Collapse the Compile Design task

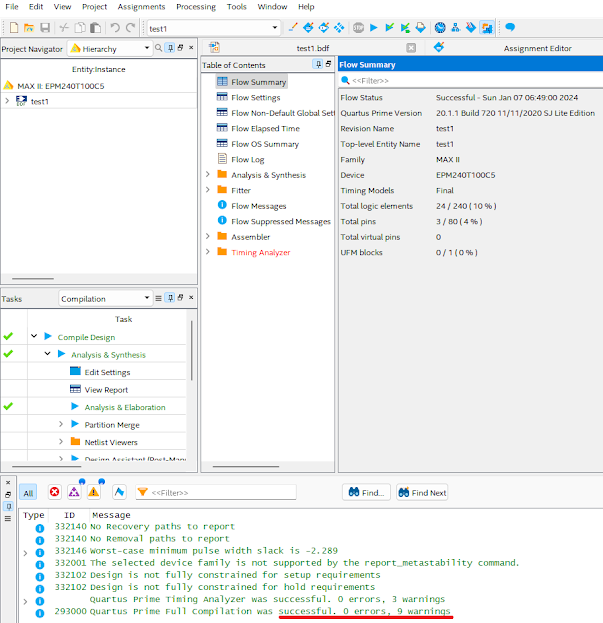pos(34,336)
